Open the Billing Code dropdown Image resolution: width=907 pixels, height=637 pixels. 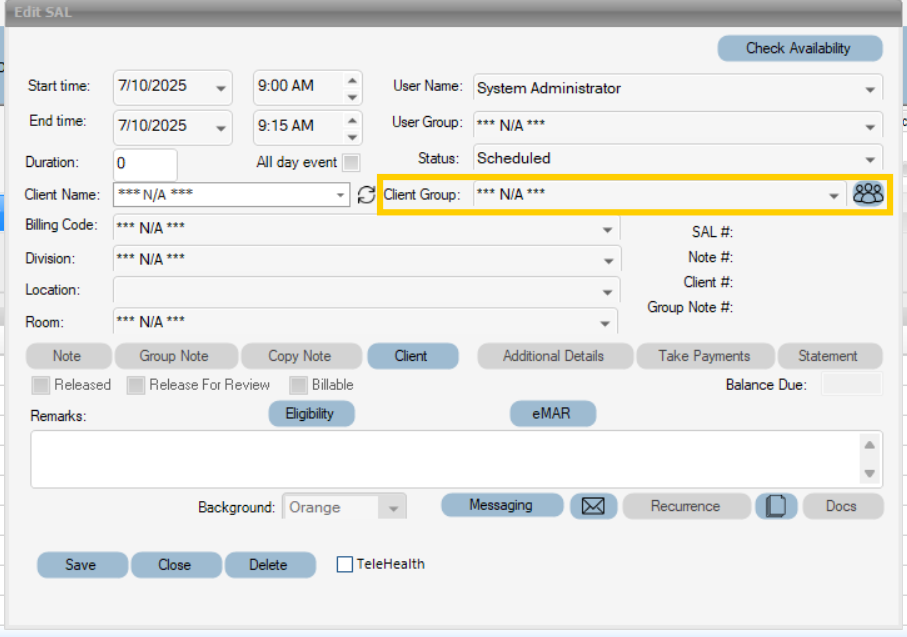[x=606, y=227]
